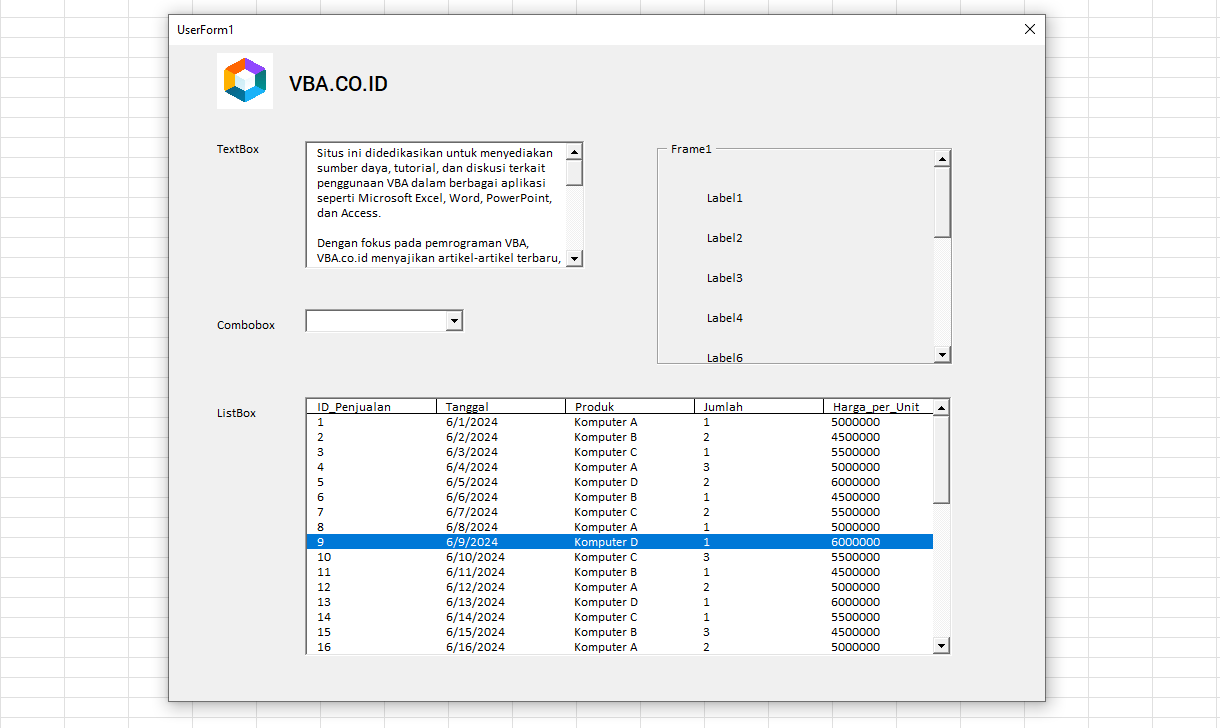
Task: Click Frame1's scrollbar down arrow
Action: (x=941, y=353)
